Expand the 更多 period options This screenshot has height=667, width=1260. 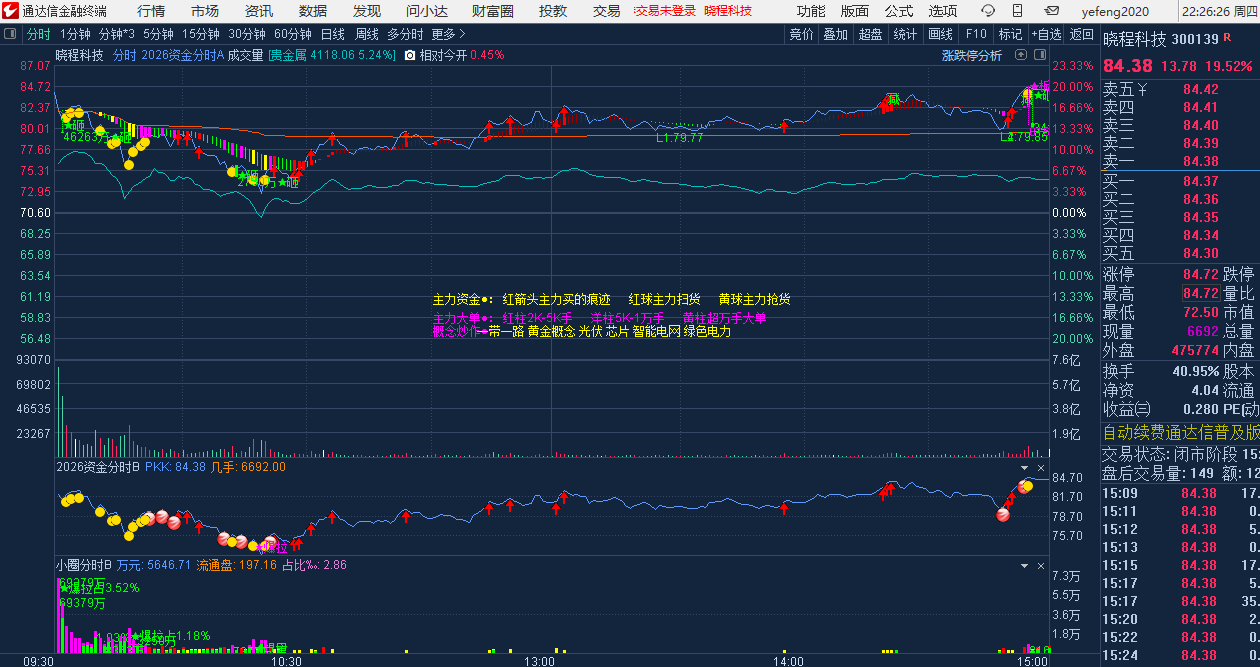tap(448, 34)
